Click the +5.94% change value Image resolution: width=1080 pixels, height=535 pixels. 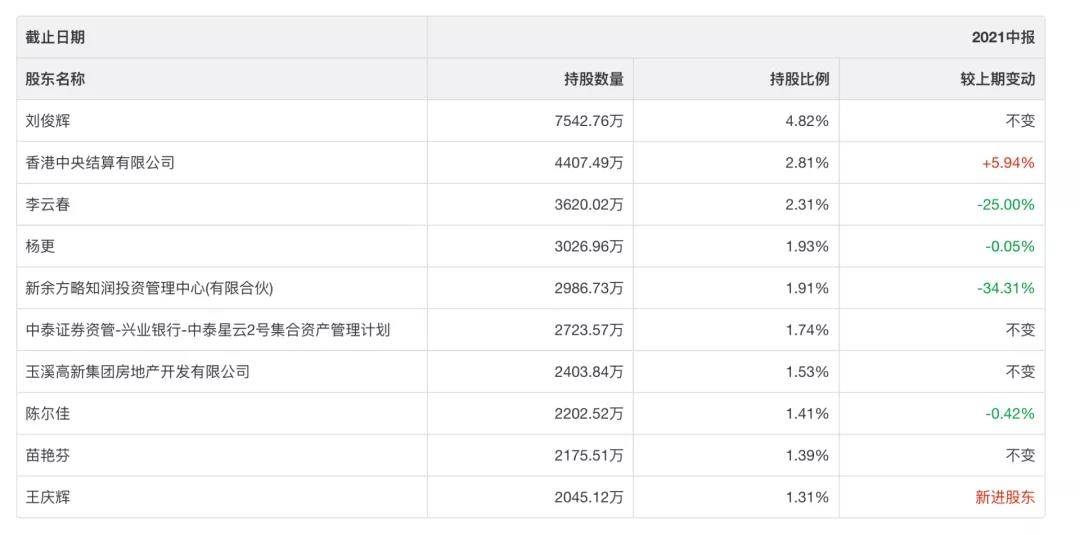tap(1007, 162)
